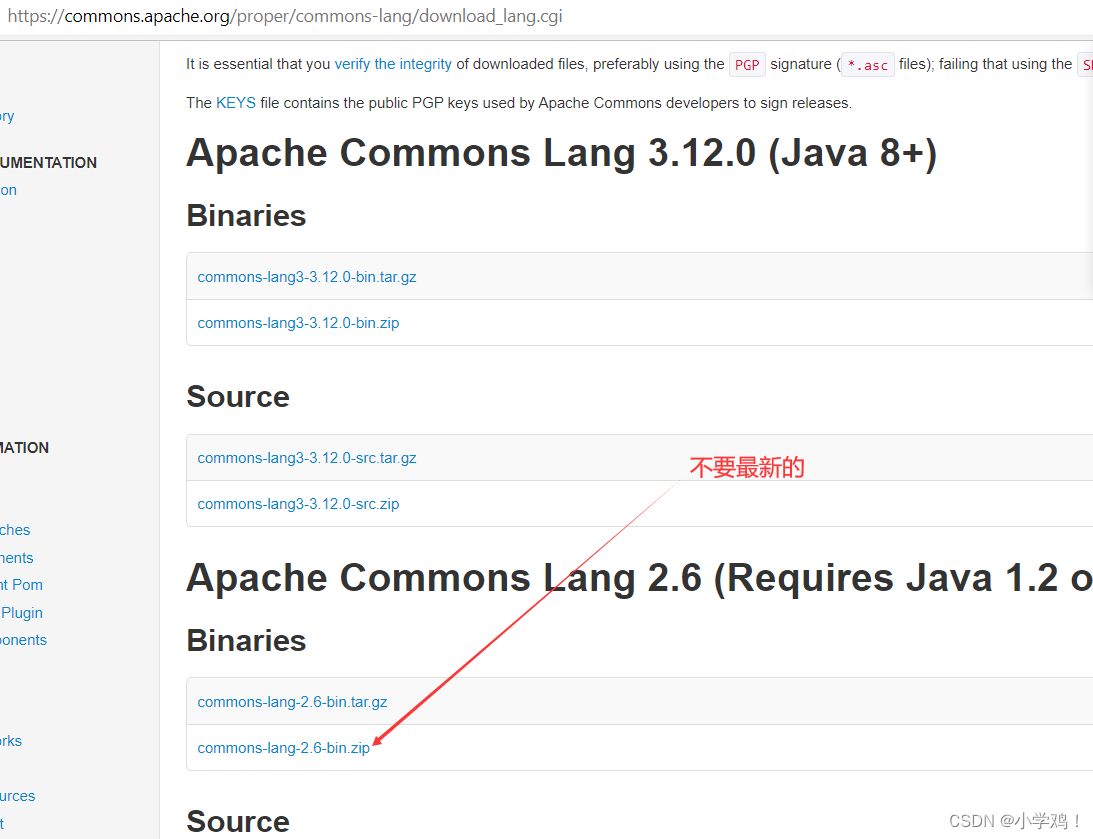Open the sidebar link ending in 'urces'

[17, 796]
